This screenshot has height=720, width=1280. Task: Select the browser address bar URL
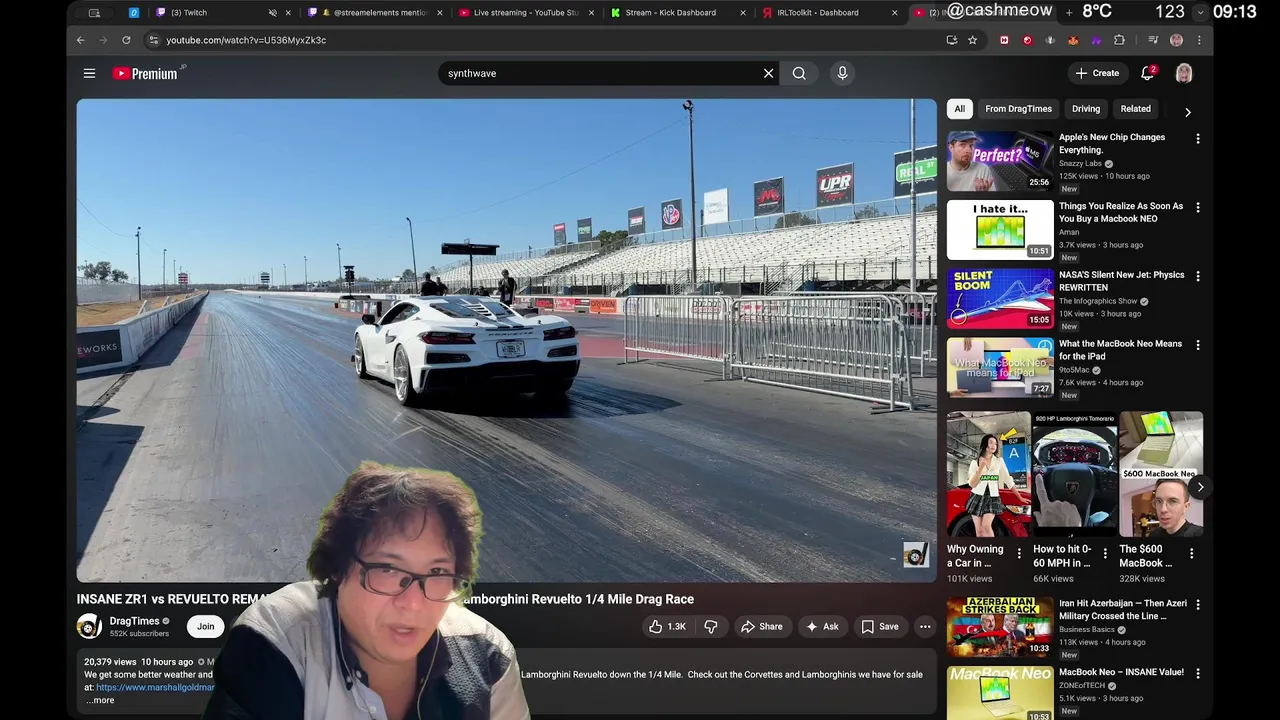pos(246,40)
